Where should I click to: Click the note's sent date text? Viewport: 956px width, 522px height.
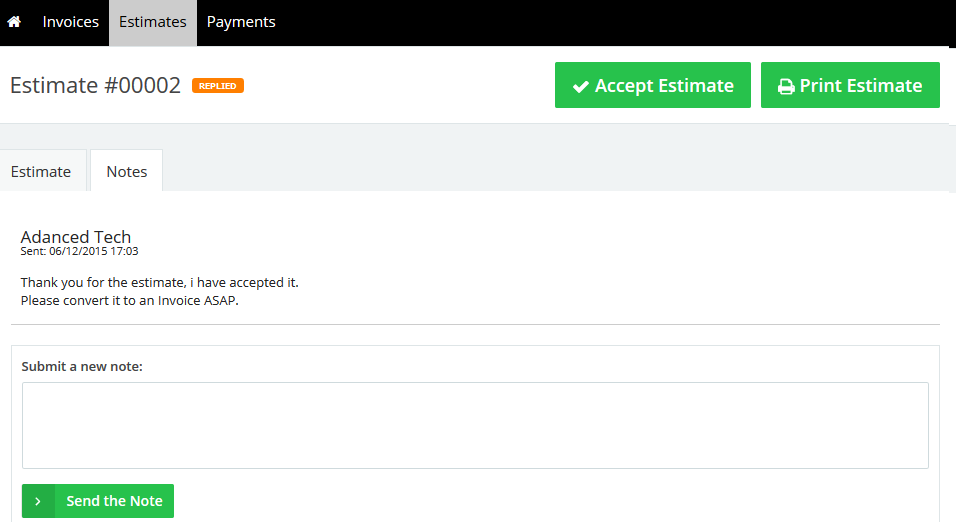pos(79,252)
